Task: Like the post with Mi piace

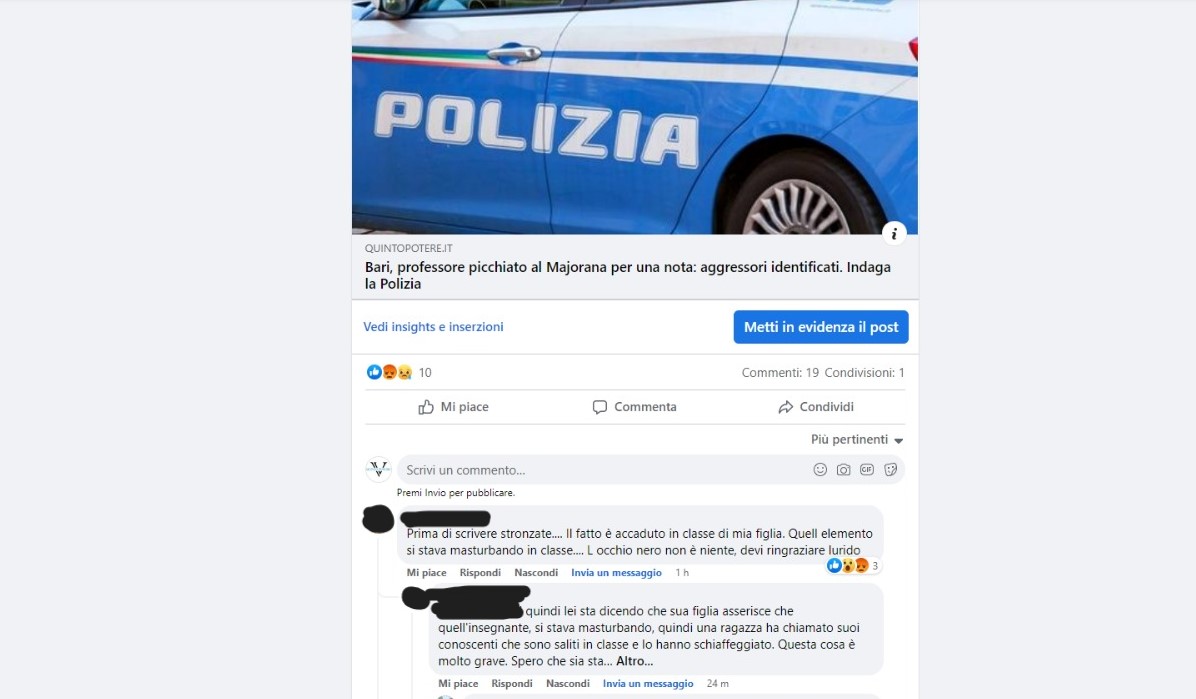Action: click(454, 407)
